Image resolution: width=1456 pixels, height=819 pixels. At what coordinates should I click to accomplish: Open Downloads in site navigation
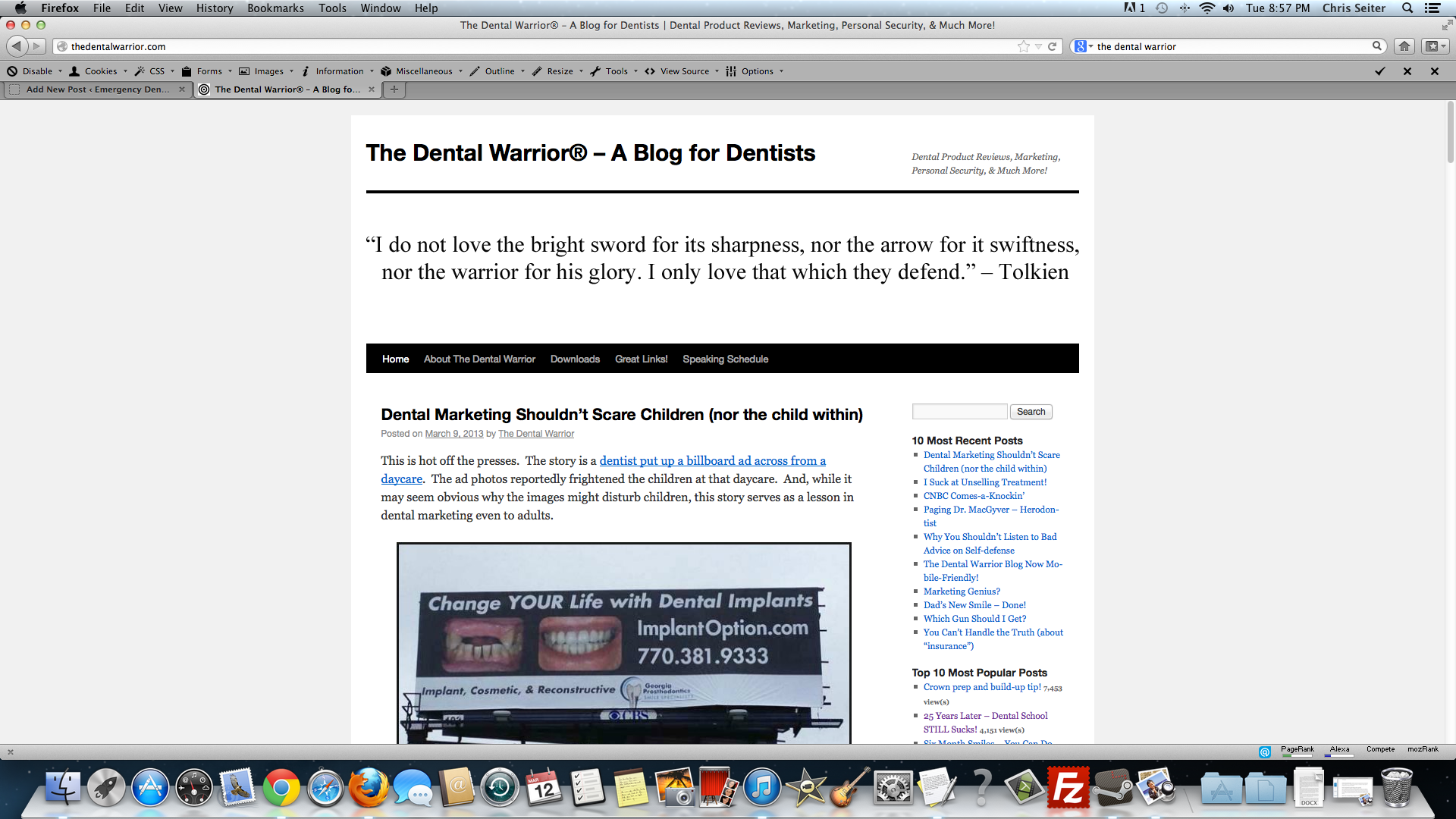tap(575, 359)
